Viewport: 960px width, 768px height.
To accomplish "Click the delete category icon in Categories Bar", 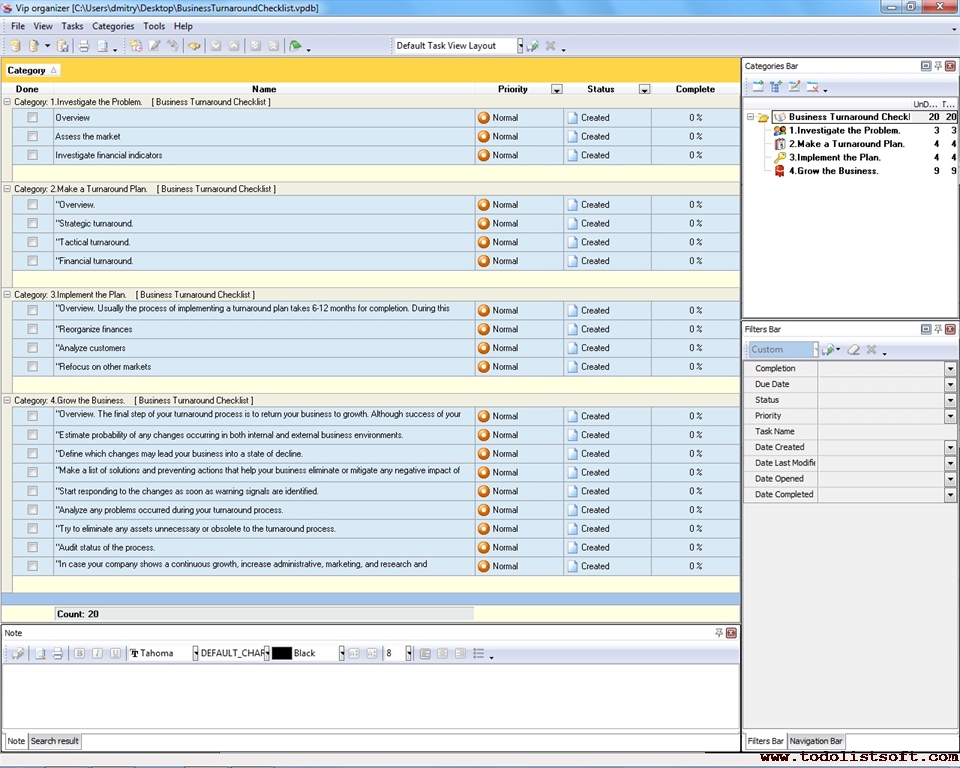I will coord(813,87).
